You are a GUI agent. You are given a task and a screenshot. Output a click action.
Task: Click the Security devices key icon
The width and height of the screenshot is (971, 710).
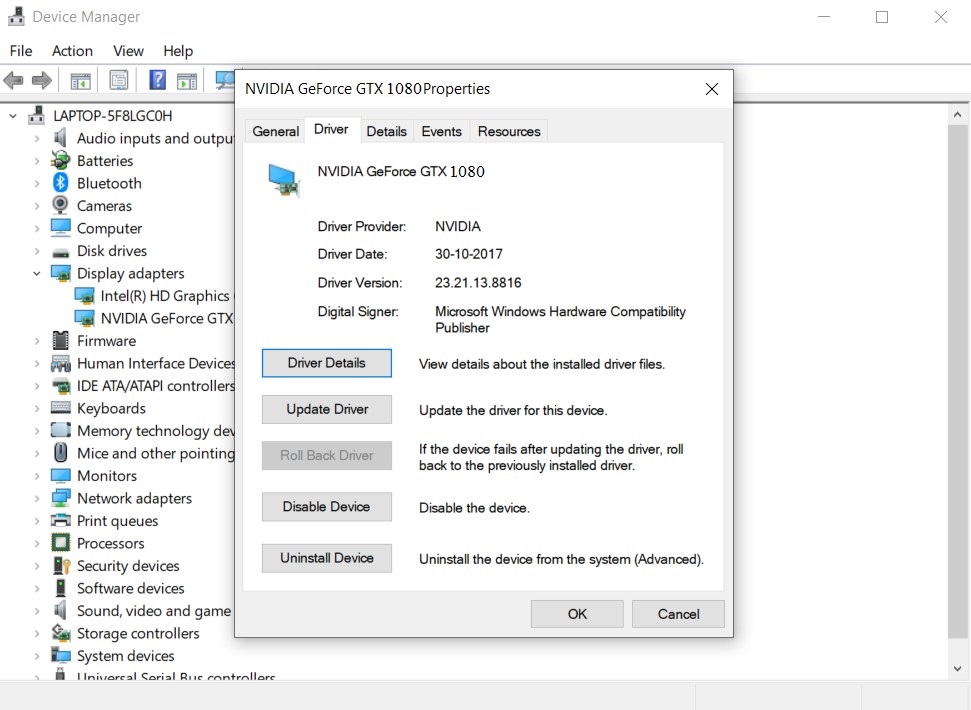click(x=61, y=565)
